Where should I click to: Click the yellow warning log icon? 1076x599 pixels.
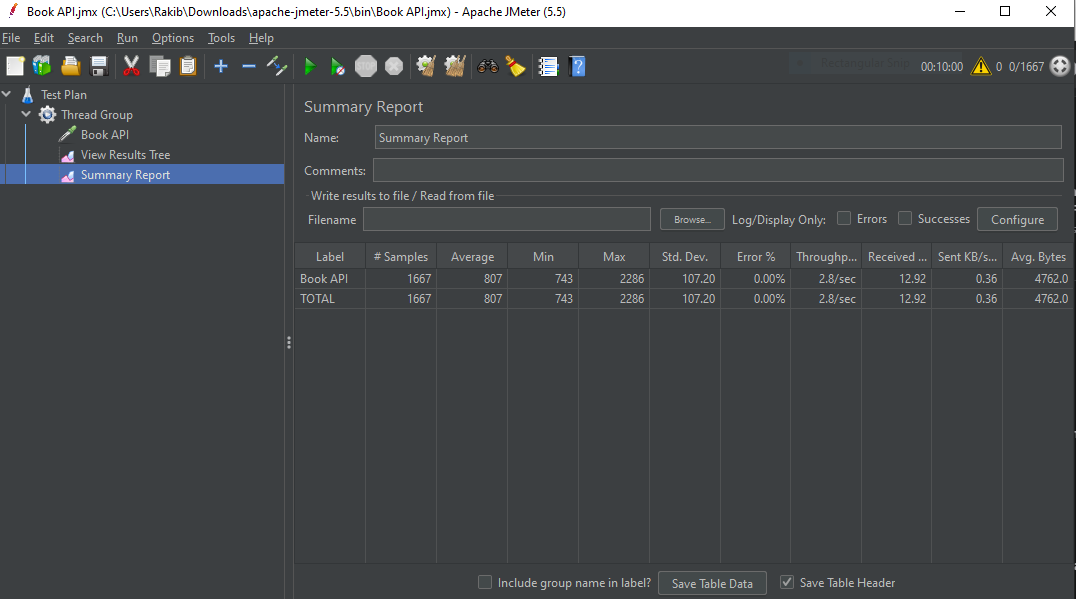981,67
